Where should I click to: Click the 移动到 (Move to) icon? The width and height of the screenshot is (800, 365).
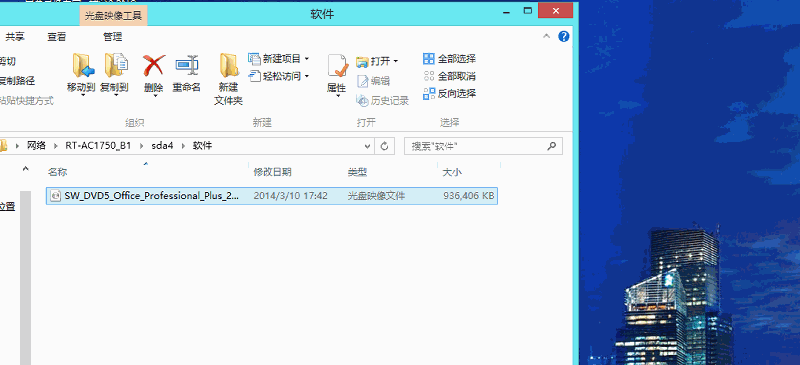click(83, 65)
